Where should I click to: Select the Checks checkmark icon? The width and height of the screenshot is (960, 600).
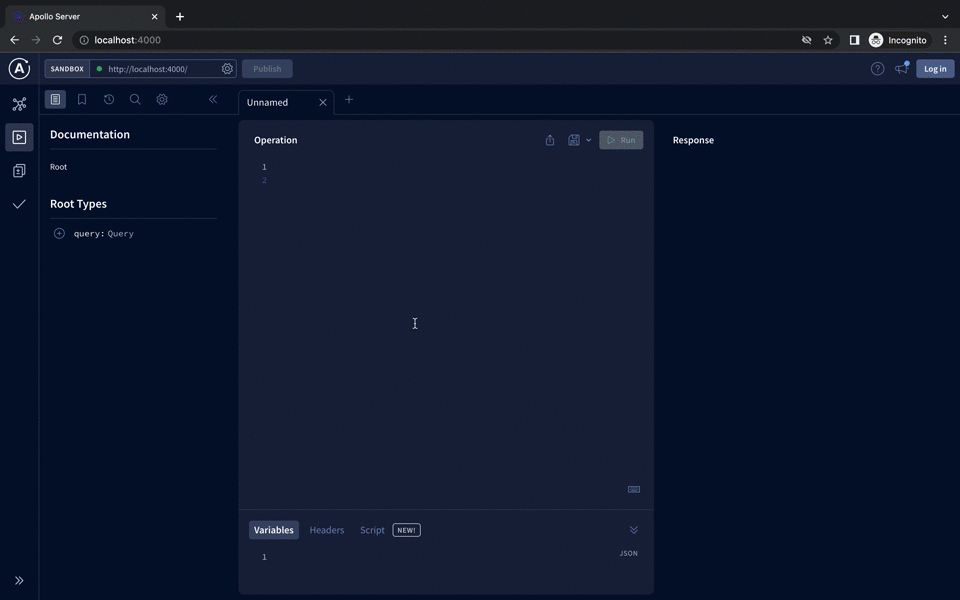(x=19, y=203)
